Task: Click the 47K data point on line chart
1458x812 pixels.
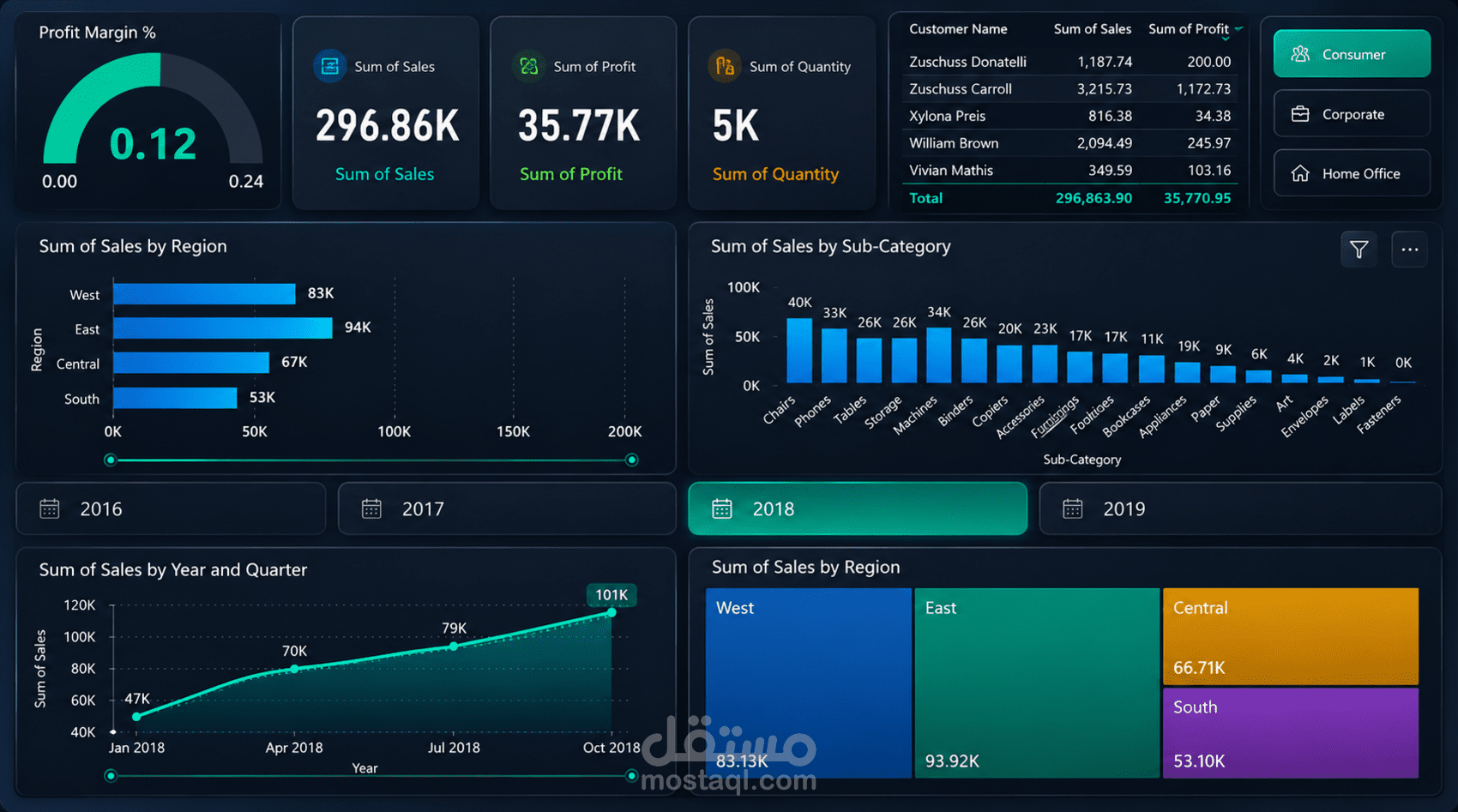Action: point(136,716)
